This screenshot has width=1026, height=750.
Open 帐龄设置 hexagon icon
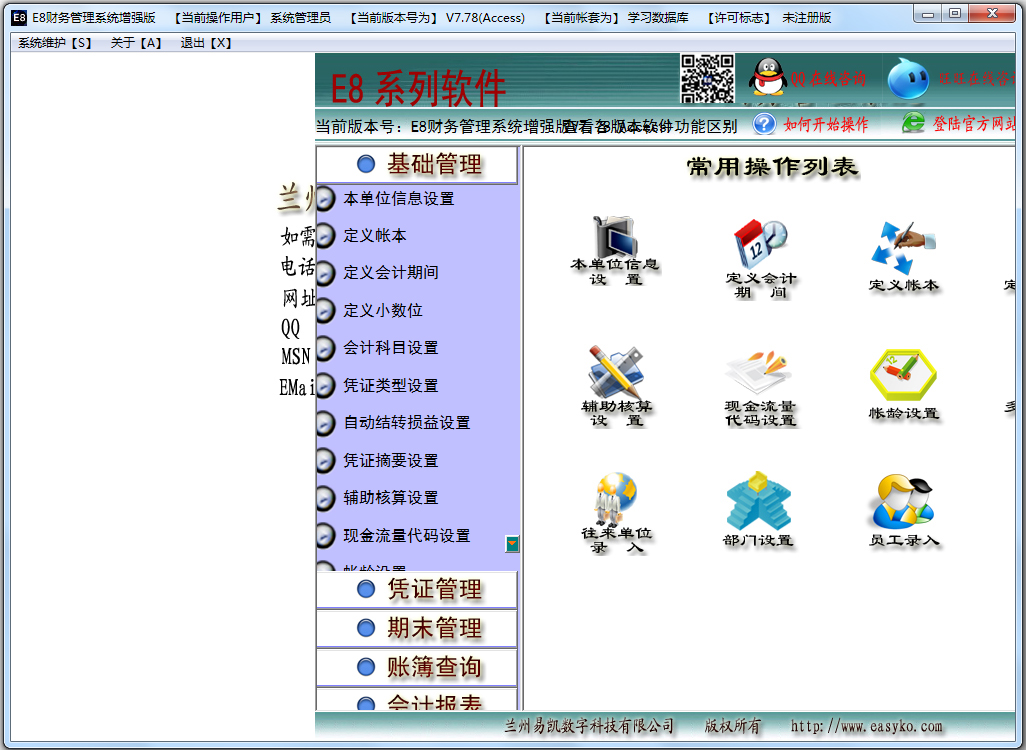coord(903,374)
